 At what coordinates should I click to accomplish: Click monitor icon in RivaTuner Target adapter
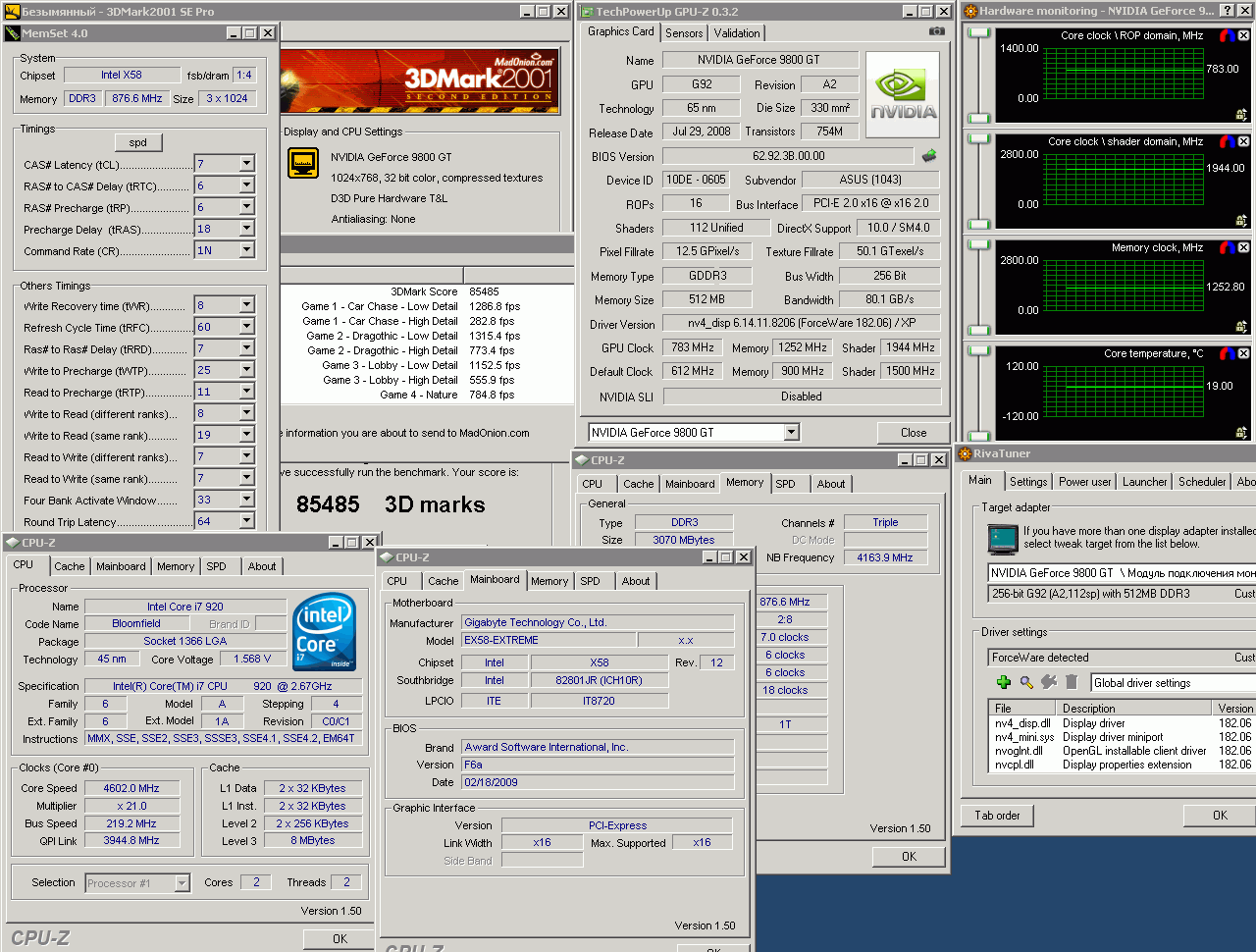1003,539
